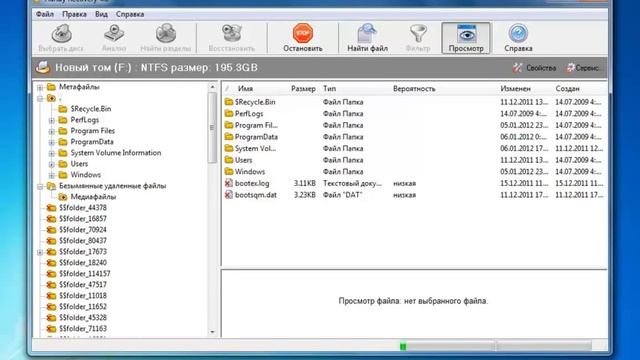Viewport: 640px width, 360px height.
Task: Select $$folder_16857 in the tree
Action: (83, 219)
